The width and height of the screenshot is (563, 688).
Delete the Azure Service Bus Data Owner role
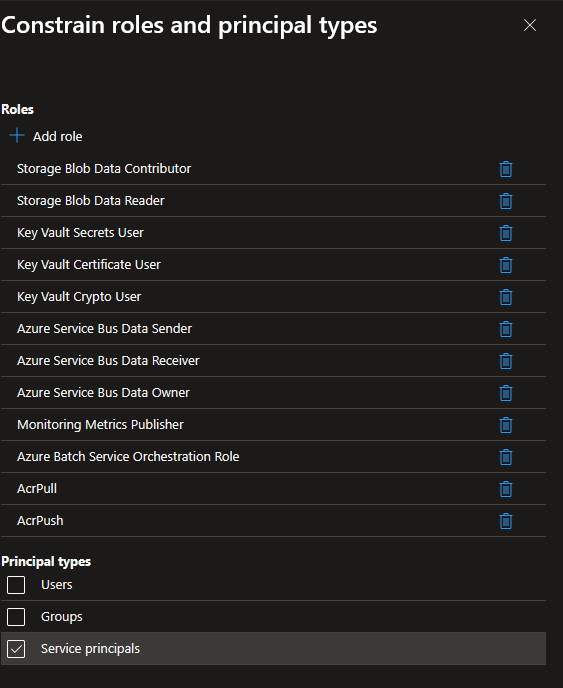pos(506,393)
